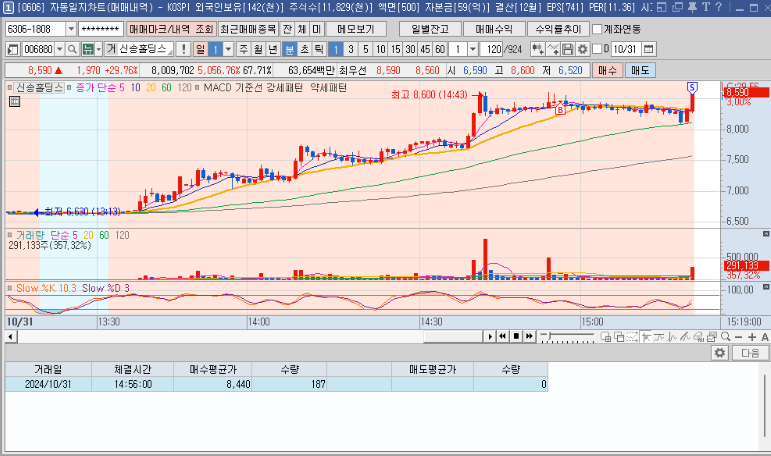Click the question mark help icon
The height and width of the screenshot is (456, 771).
718,7
